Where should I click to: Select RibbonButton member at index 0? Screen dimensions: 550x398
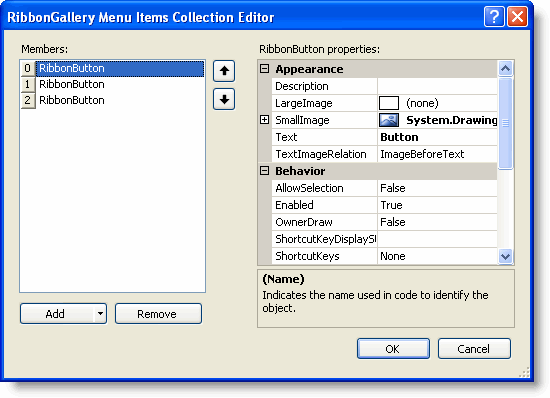(112, 68)
